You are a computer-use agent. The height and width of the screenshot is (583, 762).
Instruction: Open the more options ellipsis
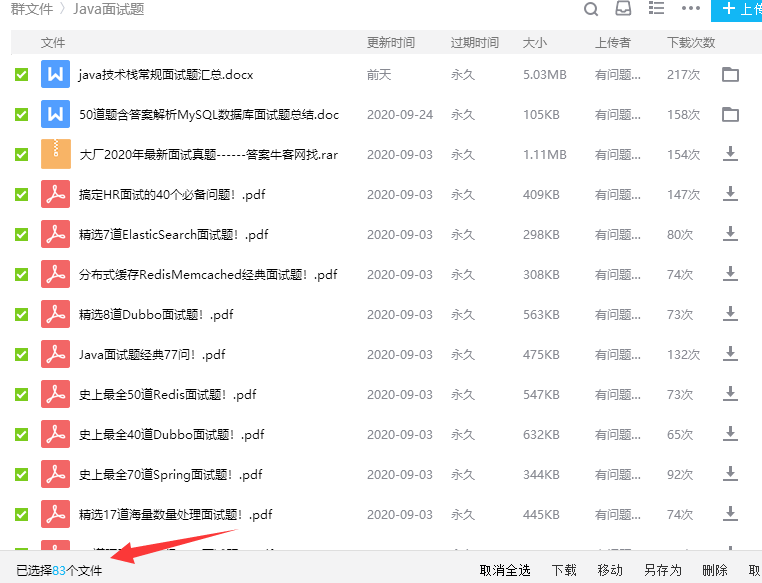691,8
